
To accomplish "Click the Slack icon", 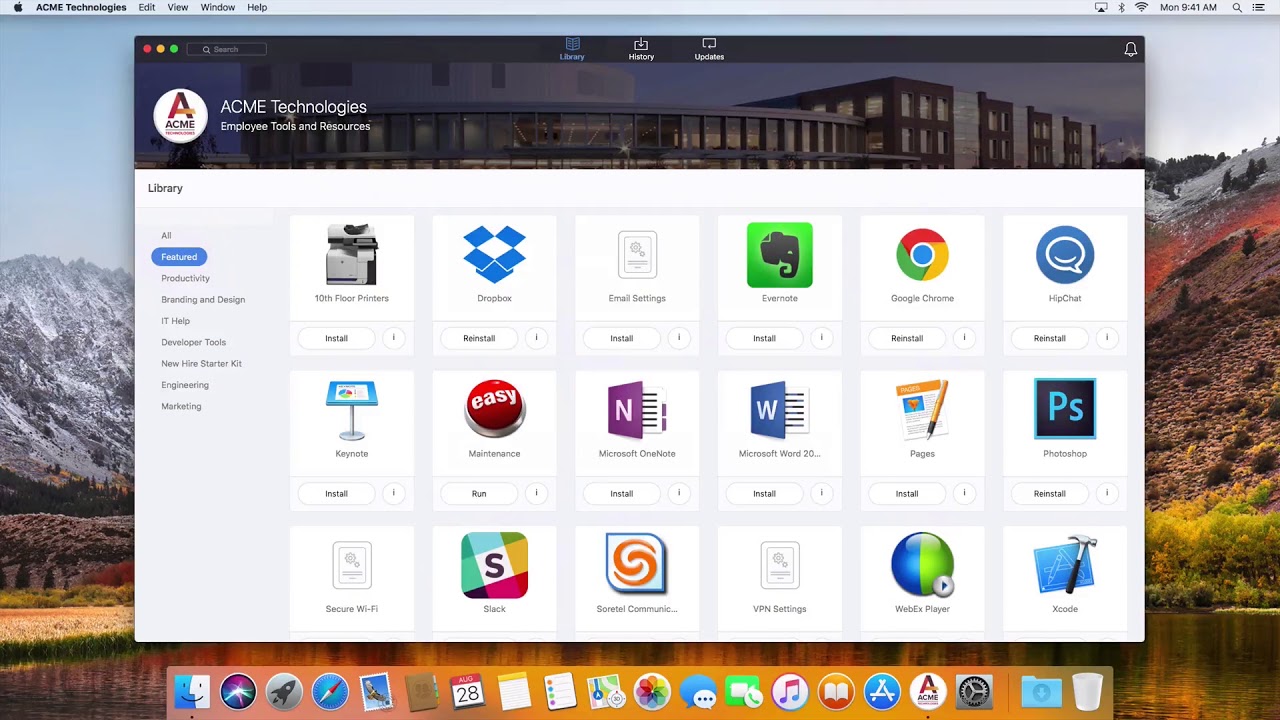I will click(494, 565).
